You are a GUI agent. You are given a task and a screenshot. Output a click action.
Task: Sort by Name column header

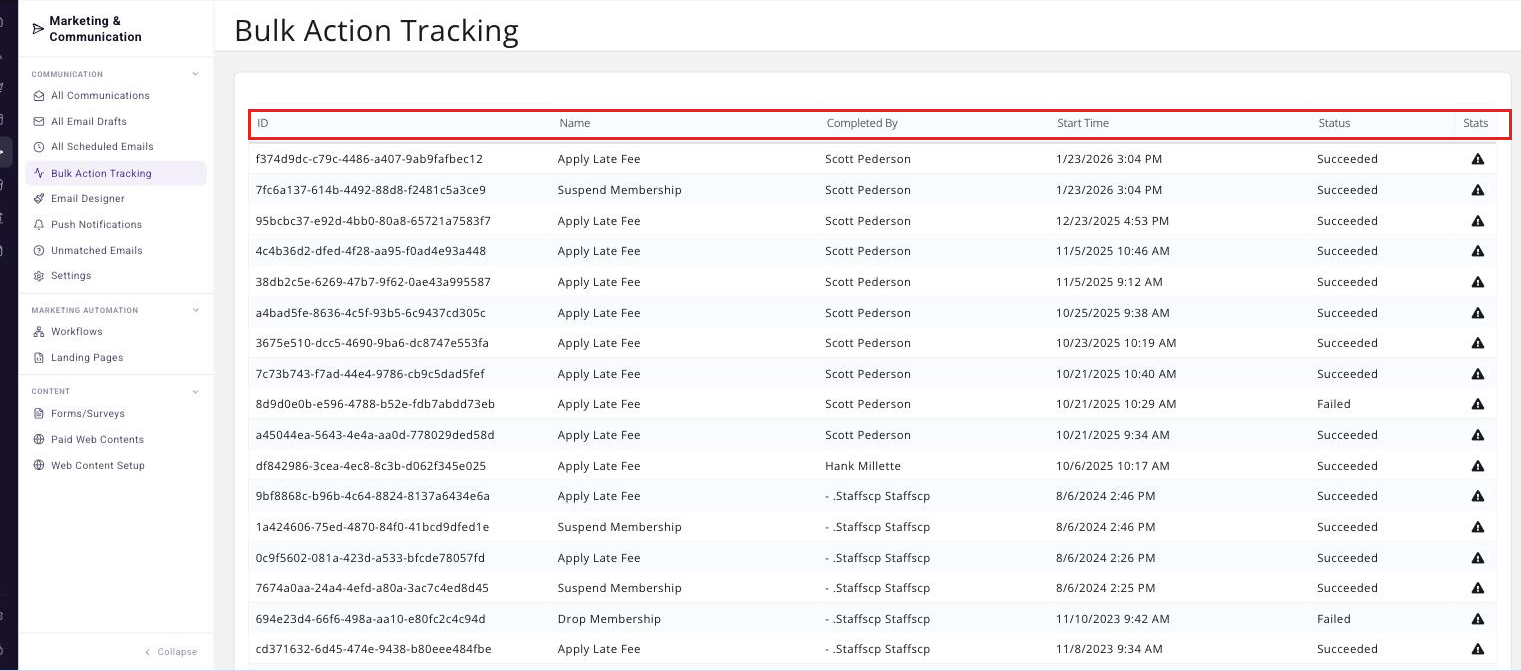click(x=575, y=124)
